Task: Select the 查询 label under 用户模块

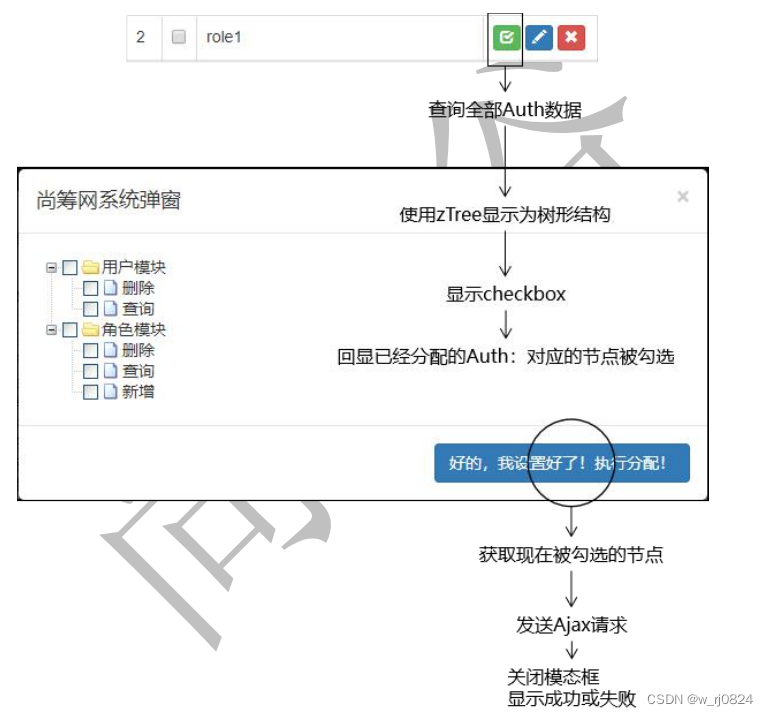Action: pos(138,309)
